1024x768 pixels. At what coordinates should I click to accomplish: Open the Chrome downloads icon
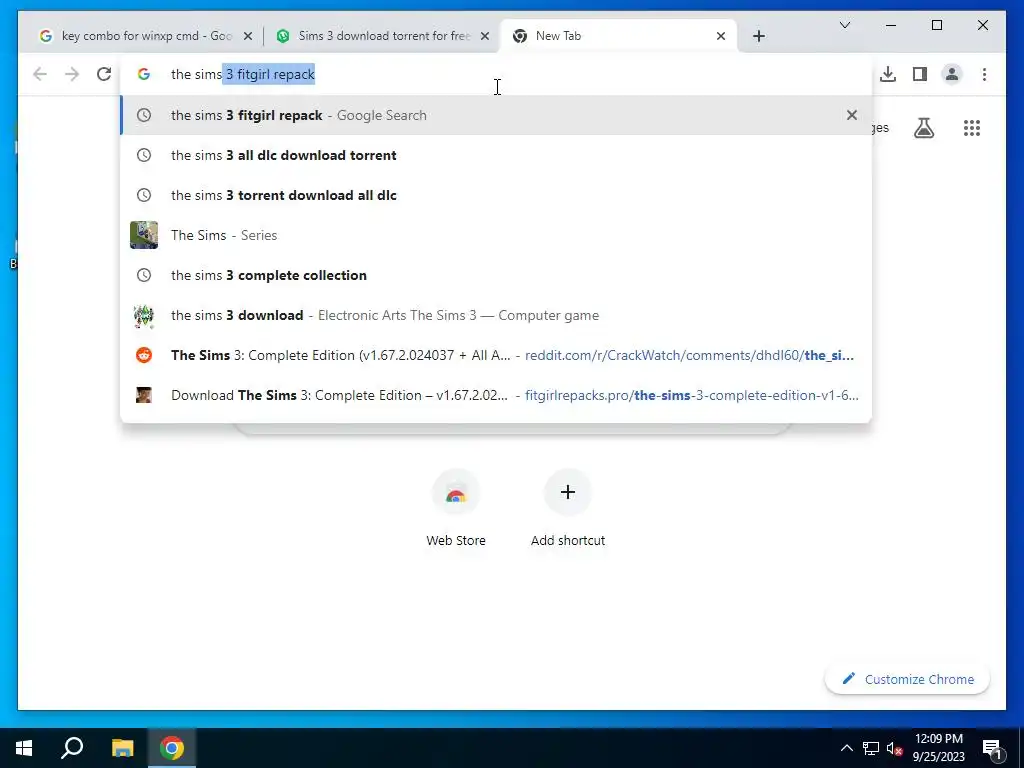click(x=888, y=74)
